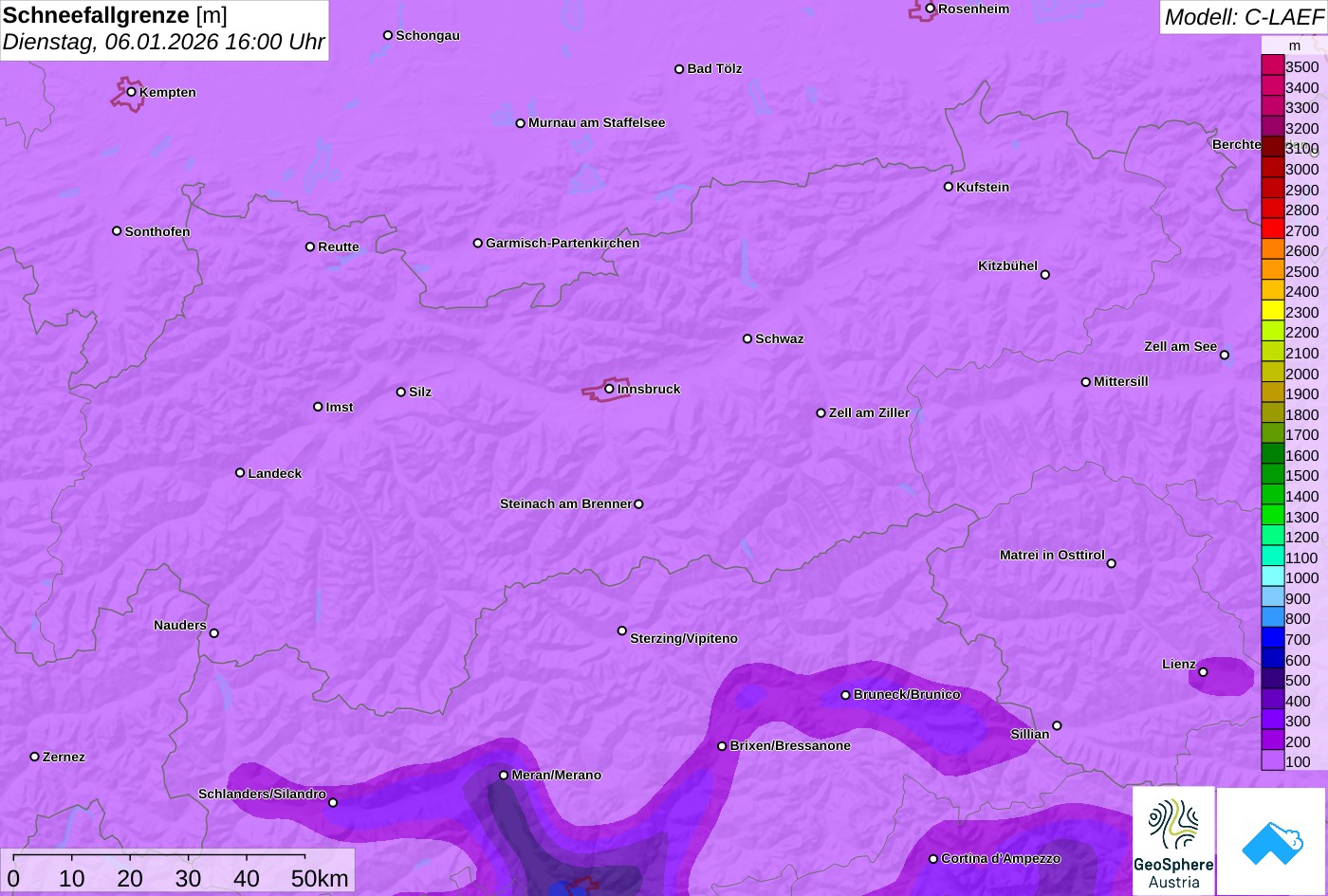
Task: Click the 700 m blue legend swatch
Action: pos(1273,637)
